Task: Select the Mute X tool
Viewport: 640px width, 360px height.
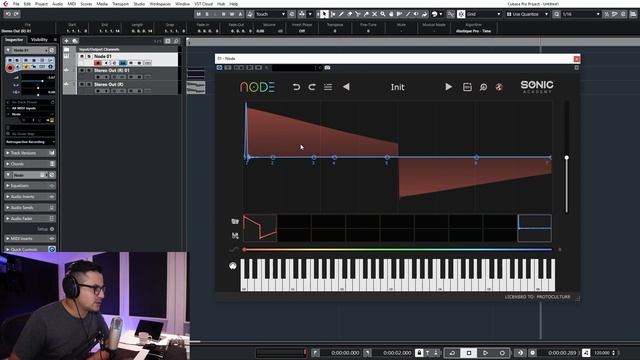Action: [x=374, y=14]
